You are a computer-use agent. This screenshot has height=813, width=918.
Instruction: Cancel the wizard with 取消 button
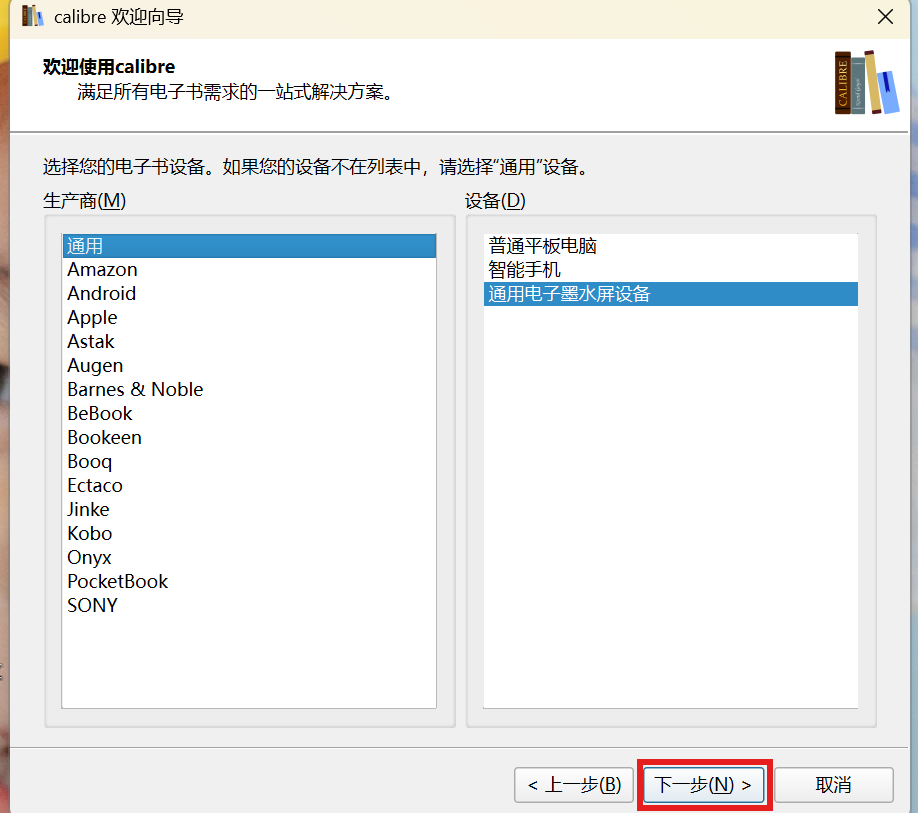pyautogui.click(x=834, y=784)
